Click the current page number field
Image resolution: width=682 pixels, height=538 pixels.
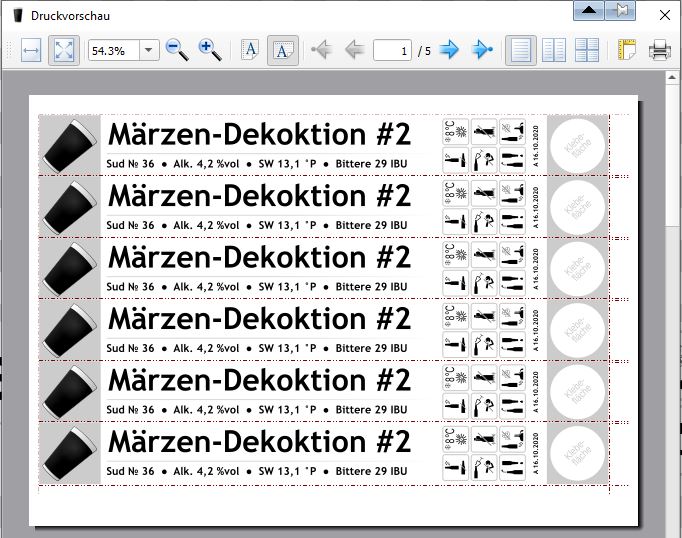(392, 50)
